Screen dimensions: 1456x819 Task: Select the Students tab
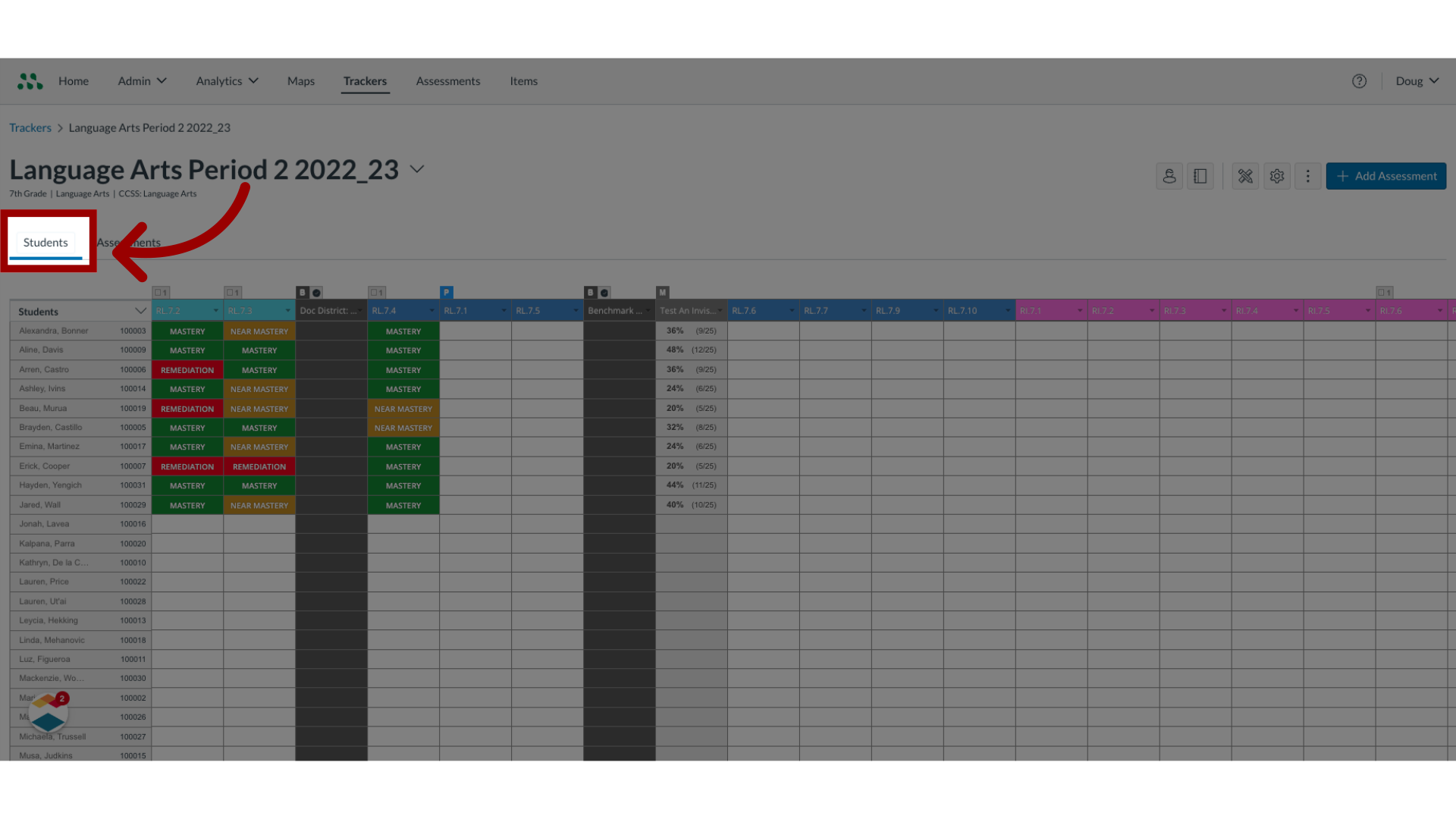[45, 242]
